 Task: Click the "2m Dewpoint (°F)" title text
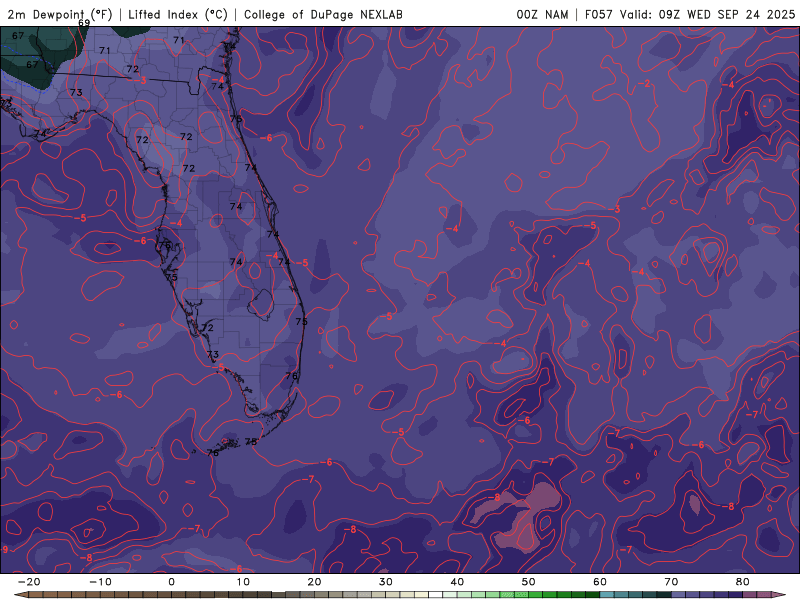tap(60, 15)
